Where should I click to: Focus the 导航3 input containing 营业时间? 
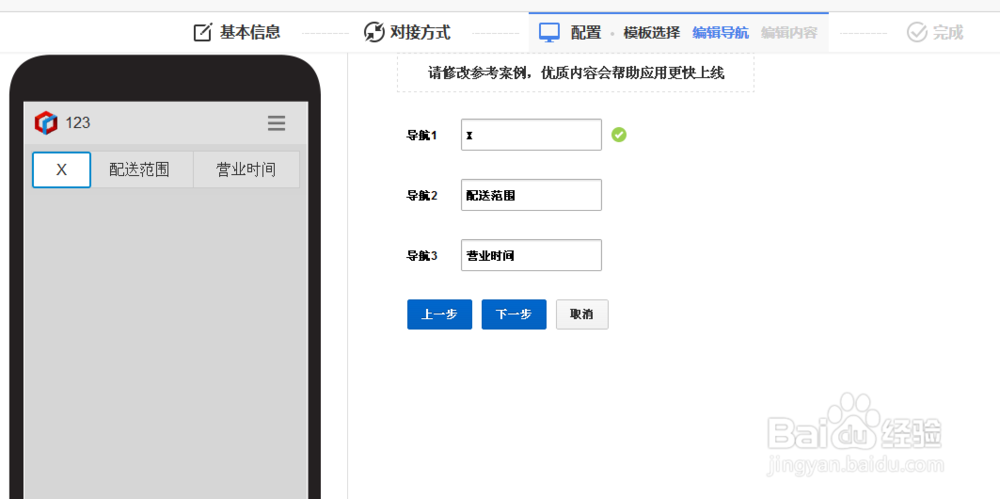point(531,255)
